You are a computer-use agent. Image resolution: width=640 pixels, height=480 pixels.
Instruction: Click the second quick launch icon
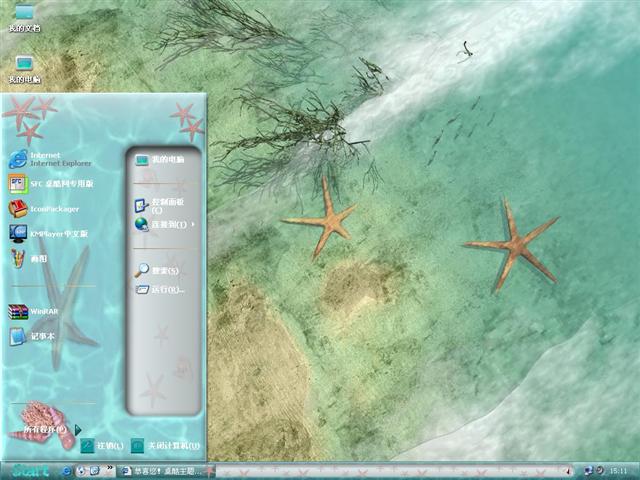click(81, 471)
